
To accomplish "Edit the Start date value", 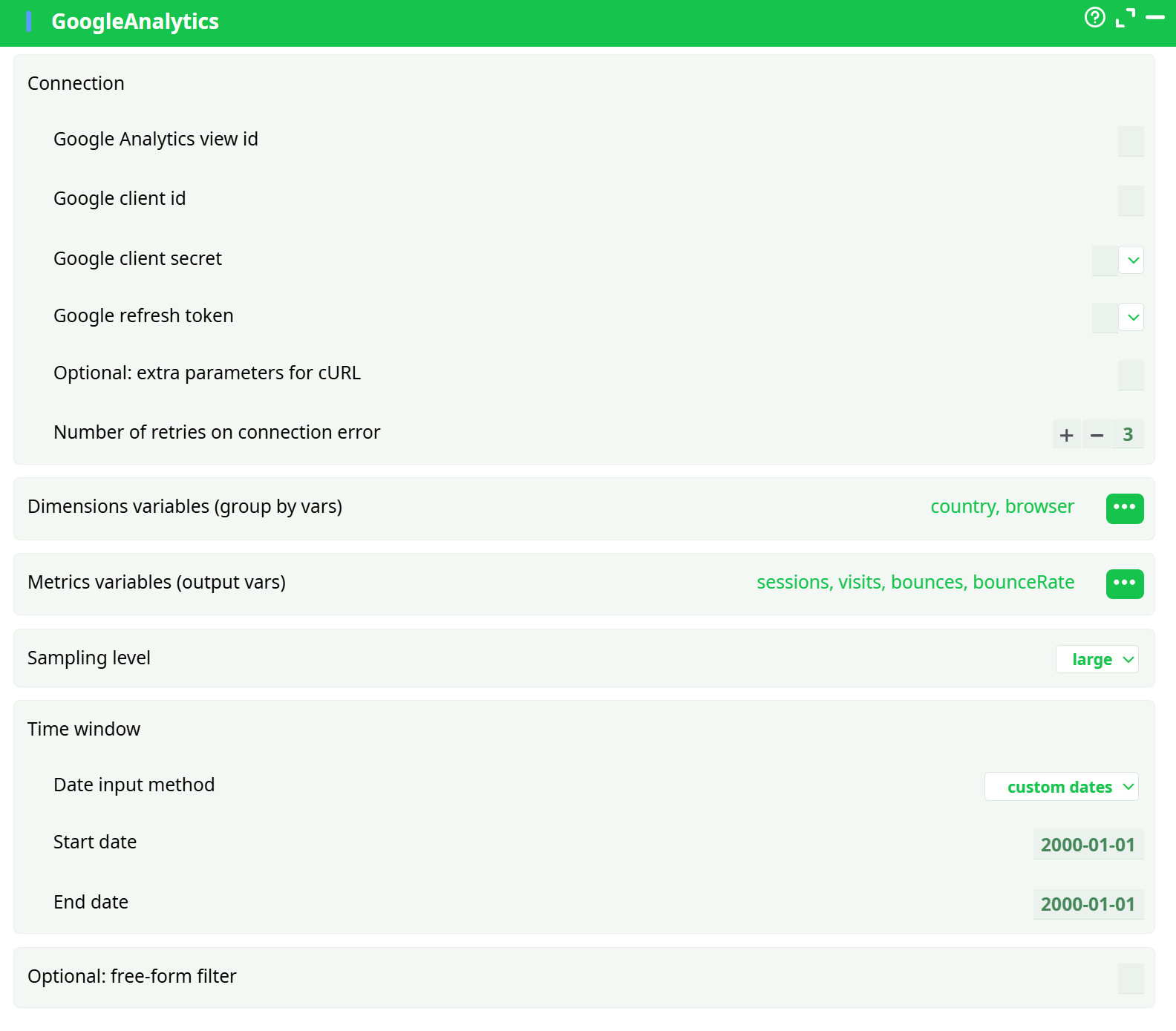I will click(1088, 845).
